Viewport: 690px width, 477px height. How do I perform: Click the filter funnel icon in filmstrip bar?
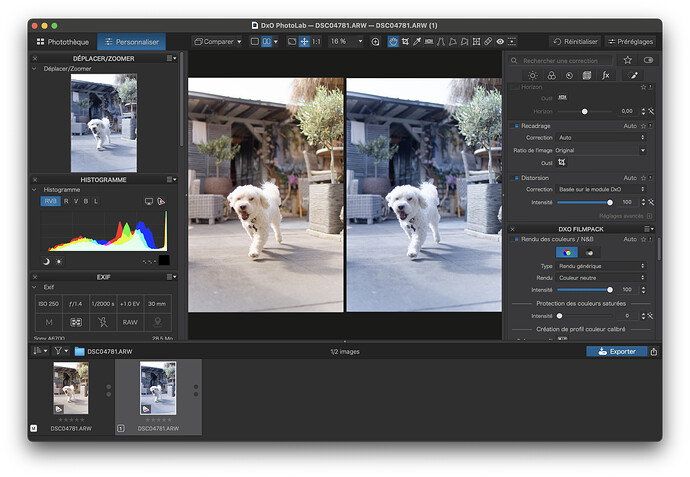coord(60,351)
